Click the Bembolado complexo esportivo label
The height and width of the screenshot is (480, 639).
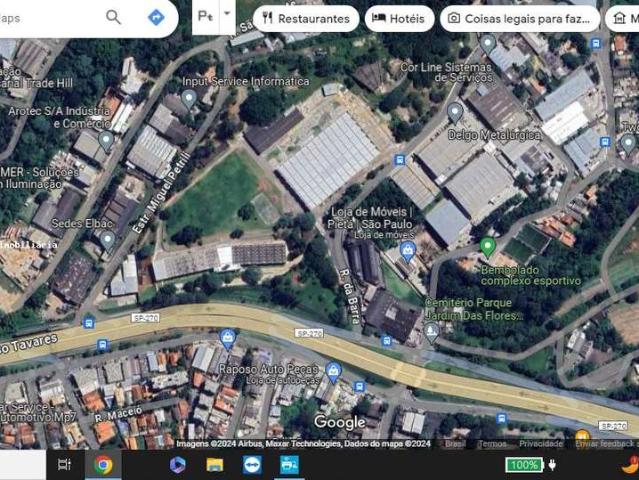coord(531,275)
